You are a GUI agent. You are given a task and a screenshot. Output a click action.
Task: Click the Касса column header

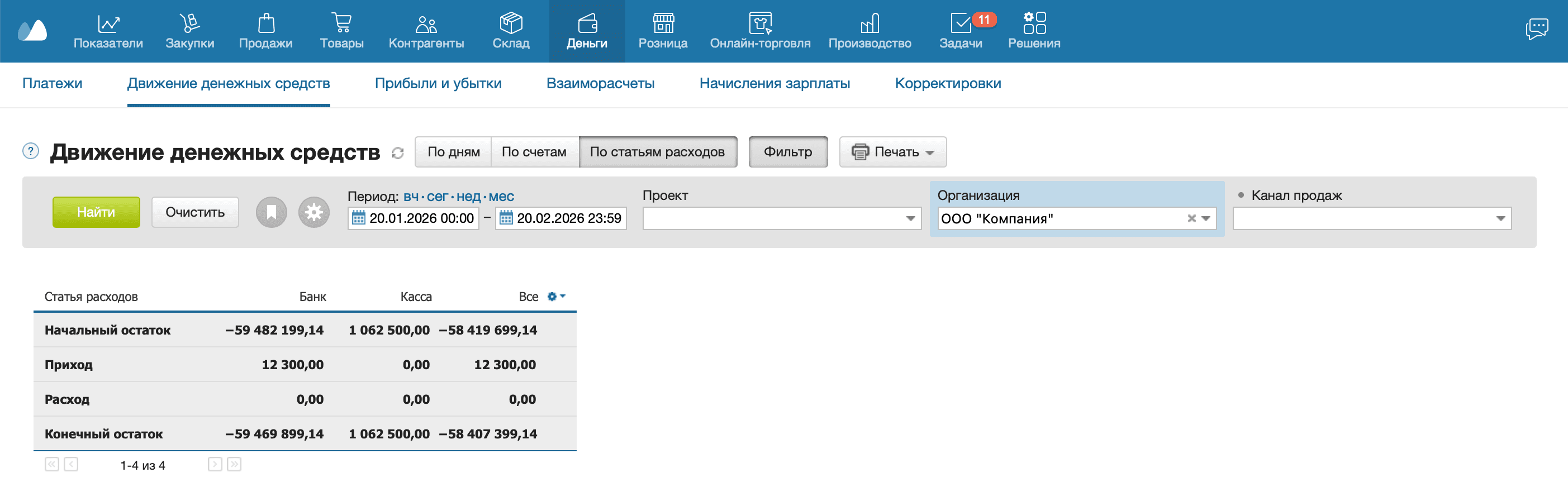[x=416, y=297]
